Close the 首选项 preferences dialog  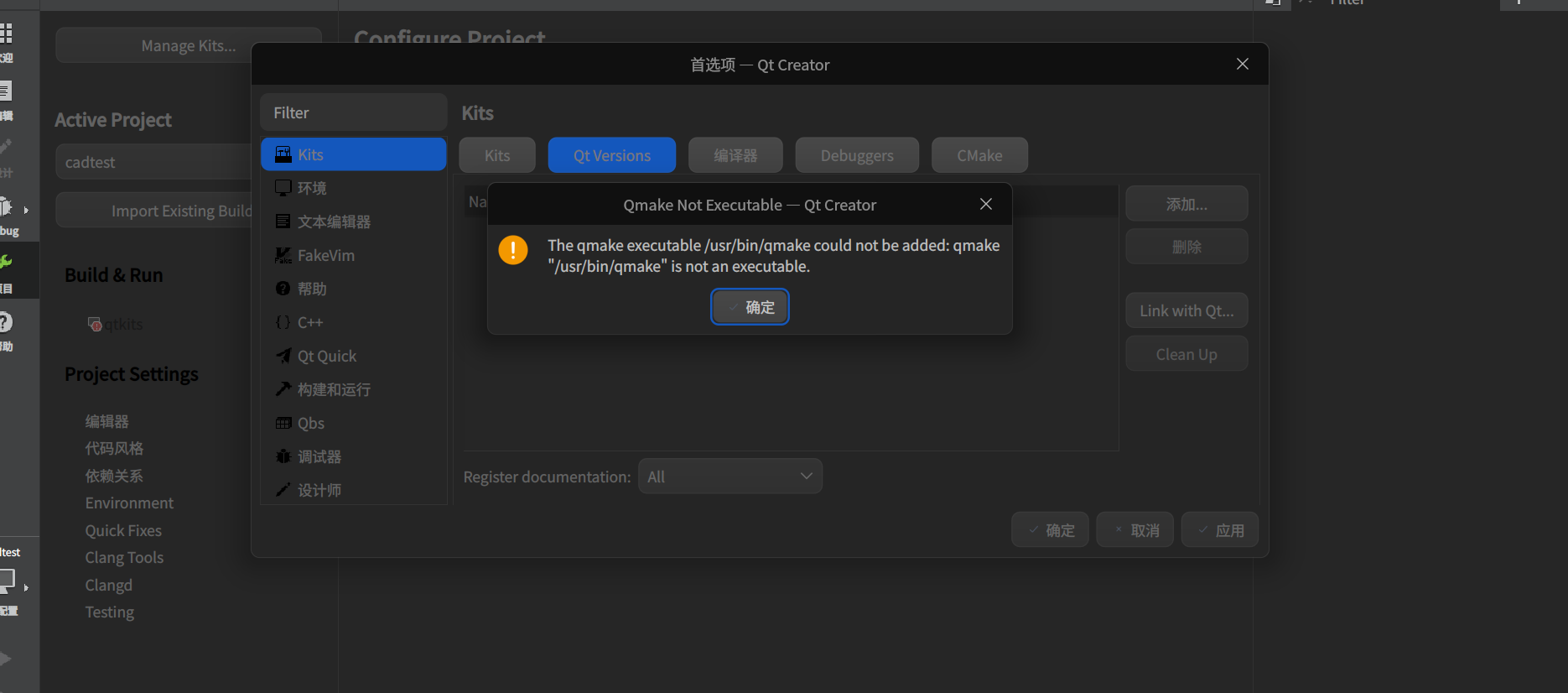tap(1243, 64)
